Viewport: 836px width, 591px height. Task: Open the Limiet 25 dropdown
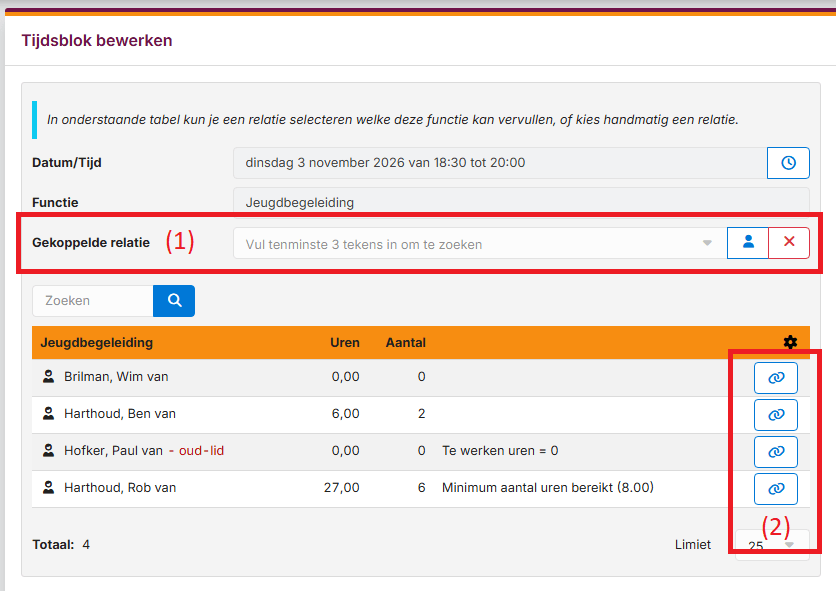coord(772,545)
